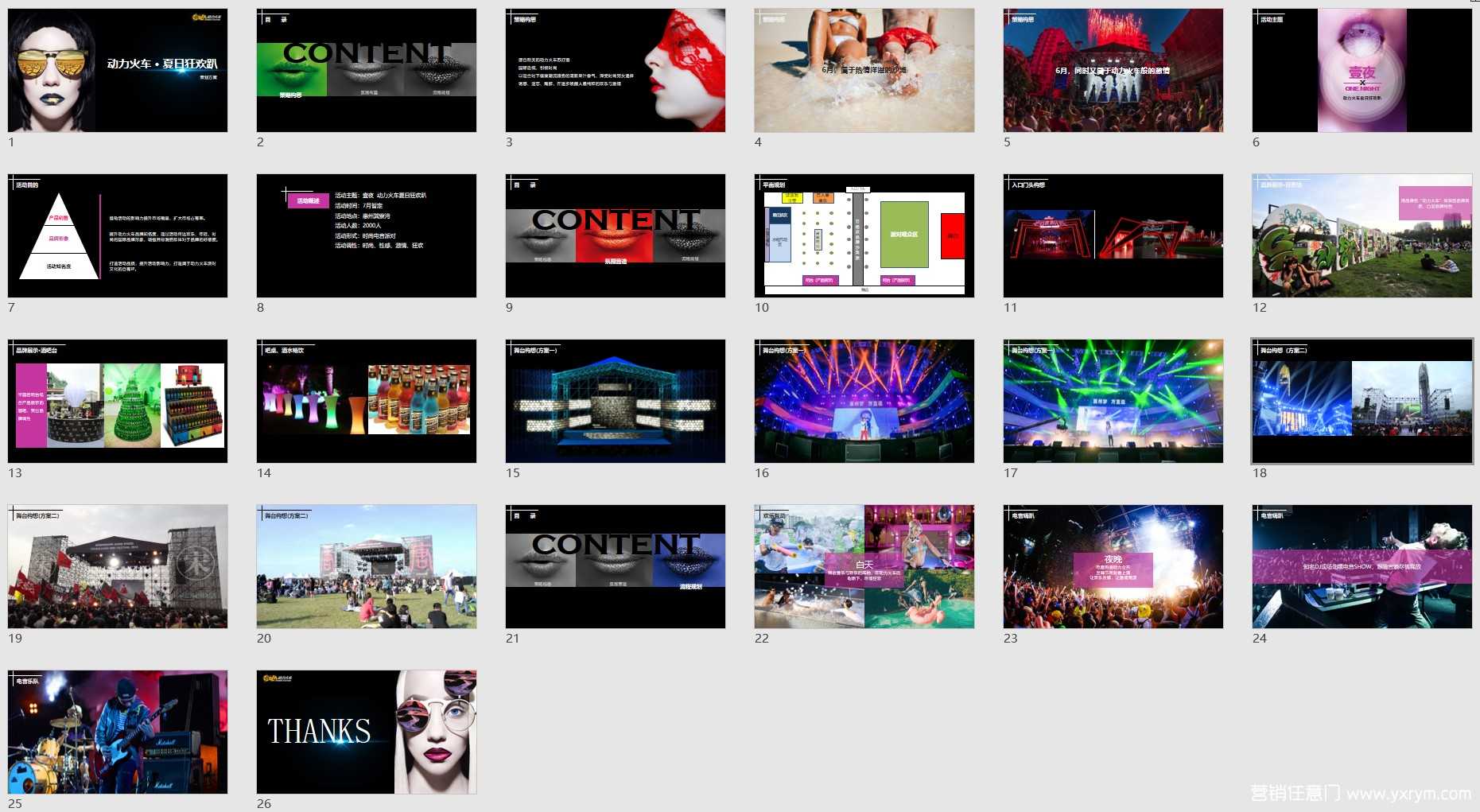Select highlighted slide 18 thumbnail
This screenshot has width=1480, height=812.
point(1362,401)
